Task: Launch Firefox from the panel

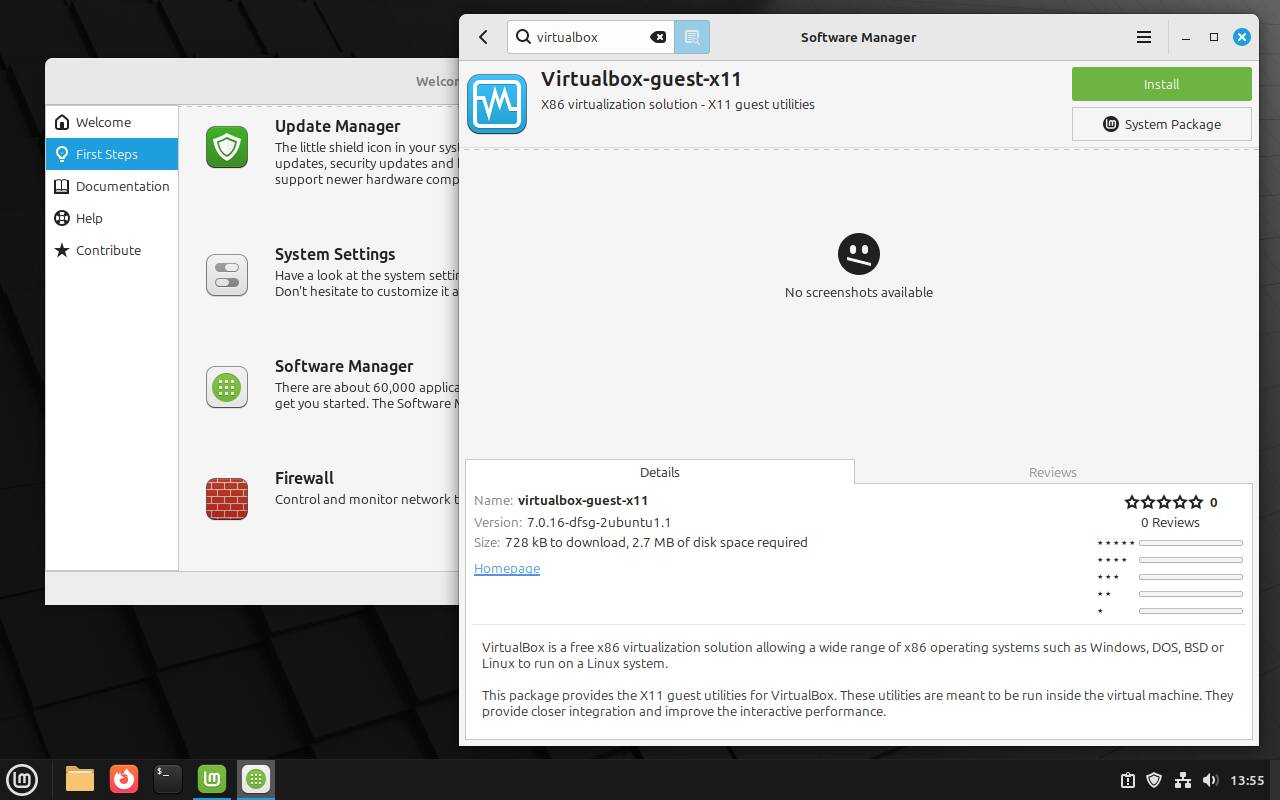Action: [x=124, y=779]
